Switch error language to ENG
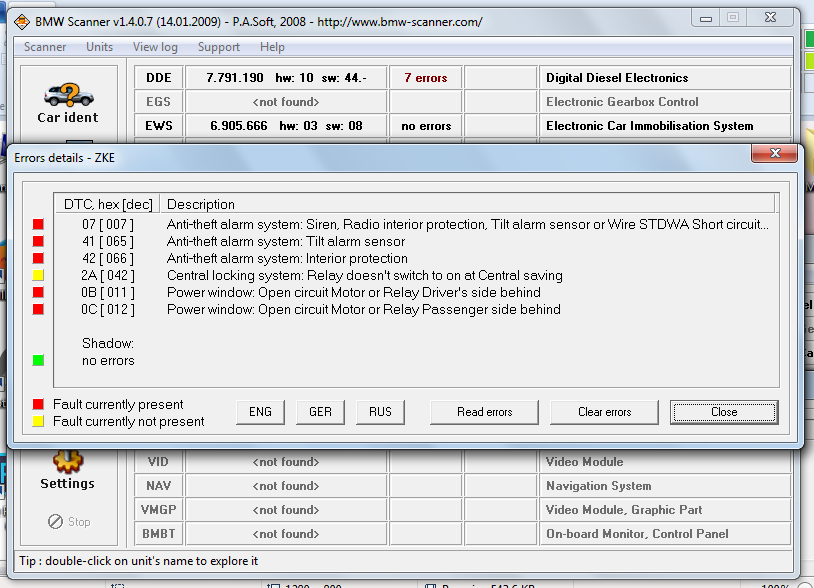 click(x=260, y=412)
